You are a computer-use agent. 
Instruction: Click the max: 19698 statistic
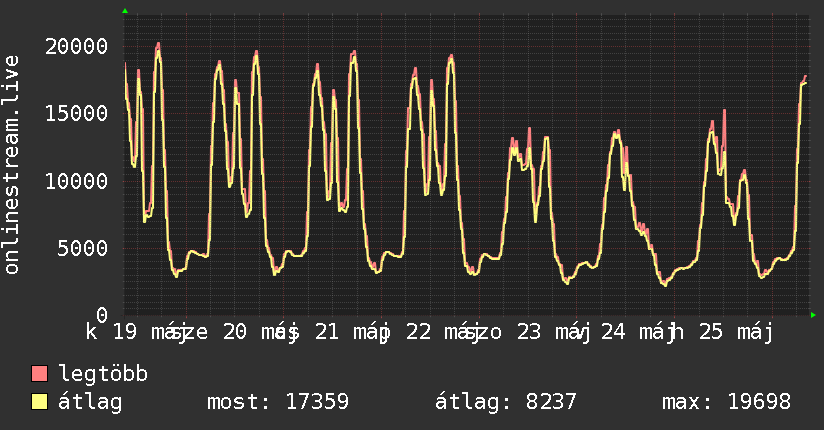726,402
